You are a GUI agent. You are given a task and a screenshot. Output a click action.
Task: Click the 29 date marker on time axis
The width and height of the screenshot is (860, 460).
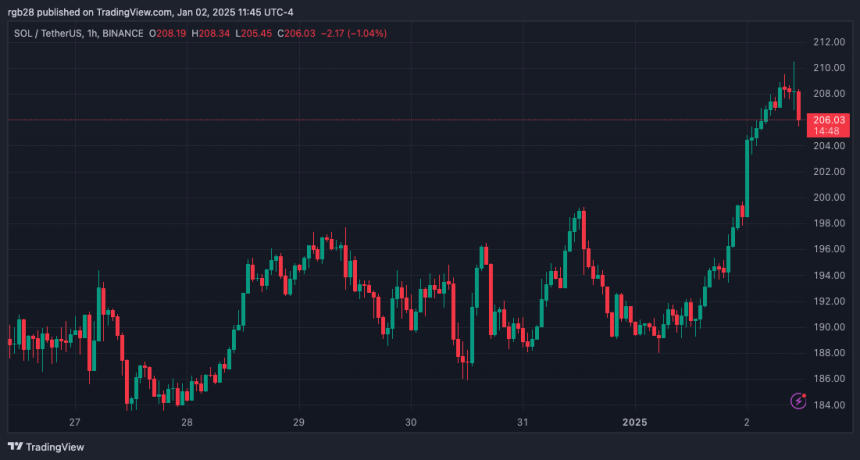[x=299, y=423]
